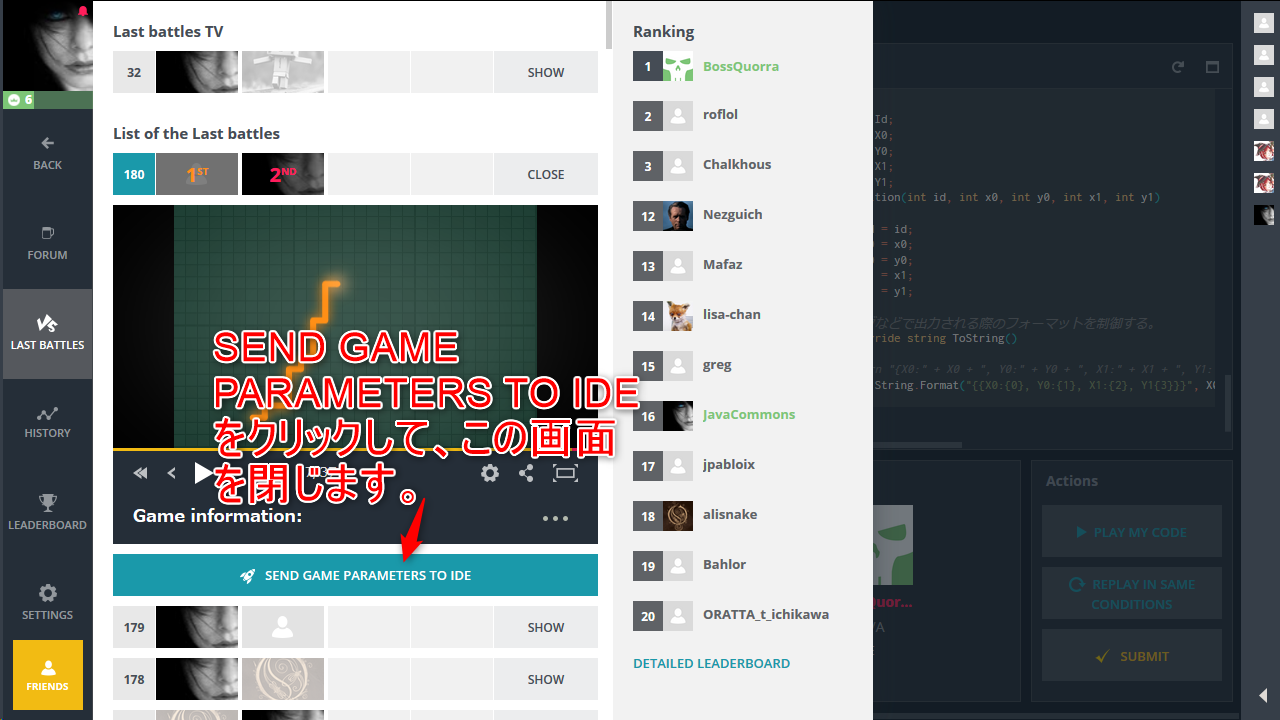
Task: Click the replay progress bar
Action: [x=355, y=450]
